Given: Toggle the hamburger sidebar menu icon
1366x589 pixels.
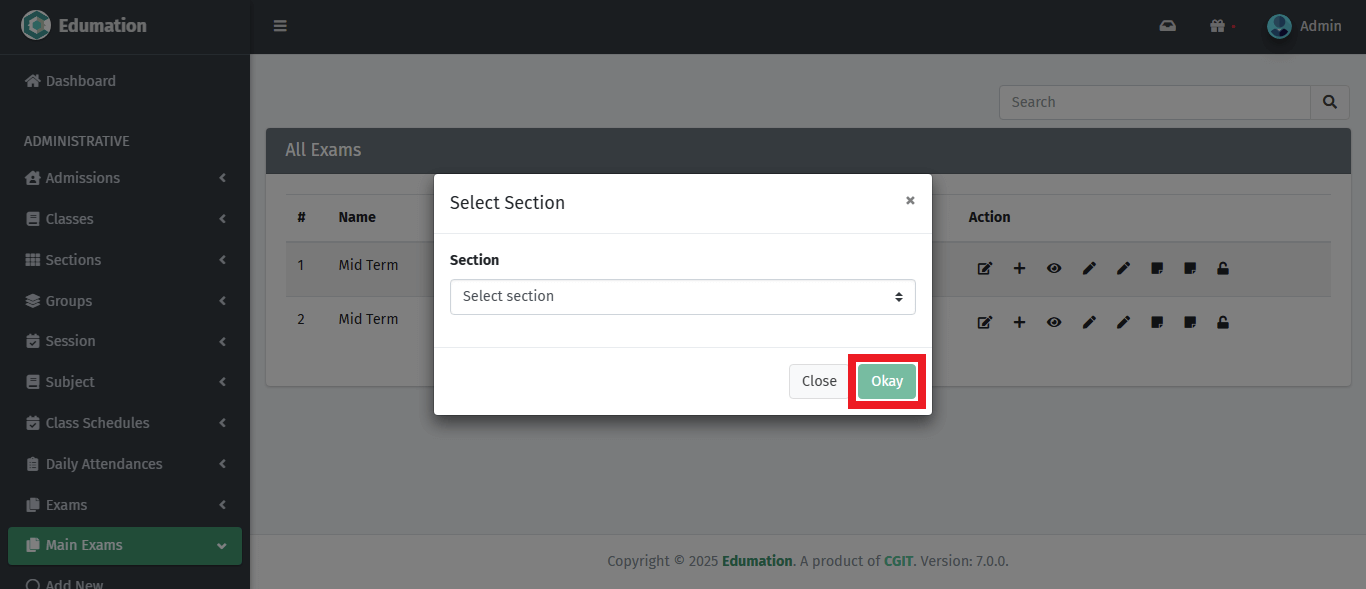Looking at the screenshot, I should pyautogui.click(x=280, y=26).
